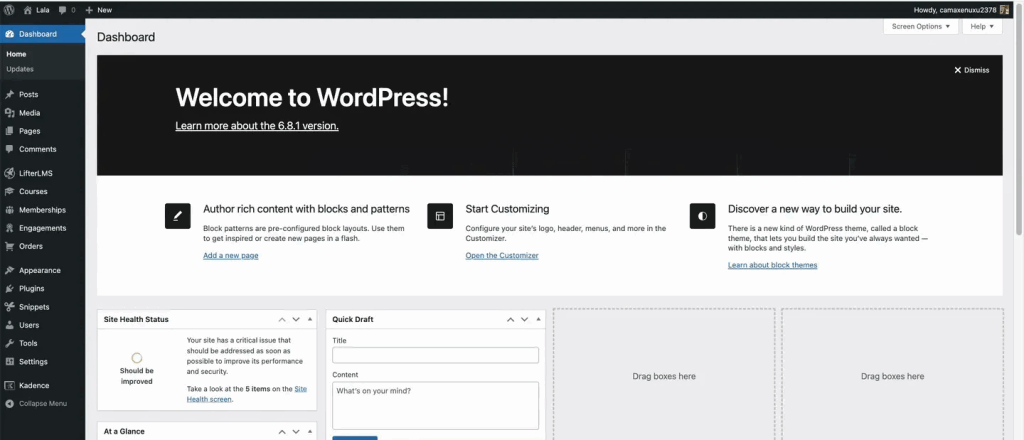Click the Comments icon in sidebar
1024x440 pixels.
9,149
